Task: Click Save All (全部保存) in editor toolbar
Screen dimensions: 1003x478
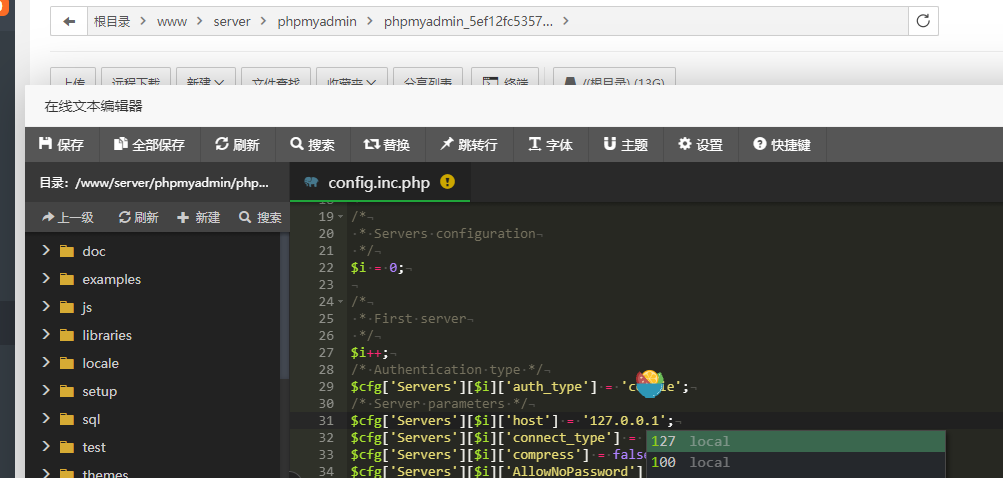Action: point(149,145)
